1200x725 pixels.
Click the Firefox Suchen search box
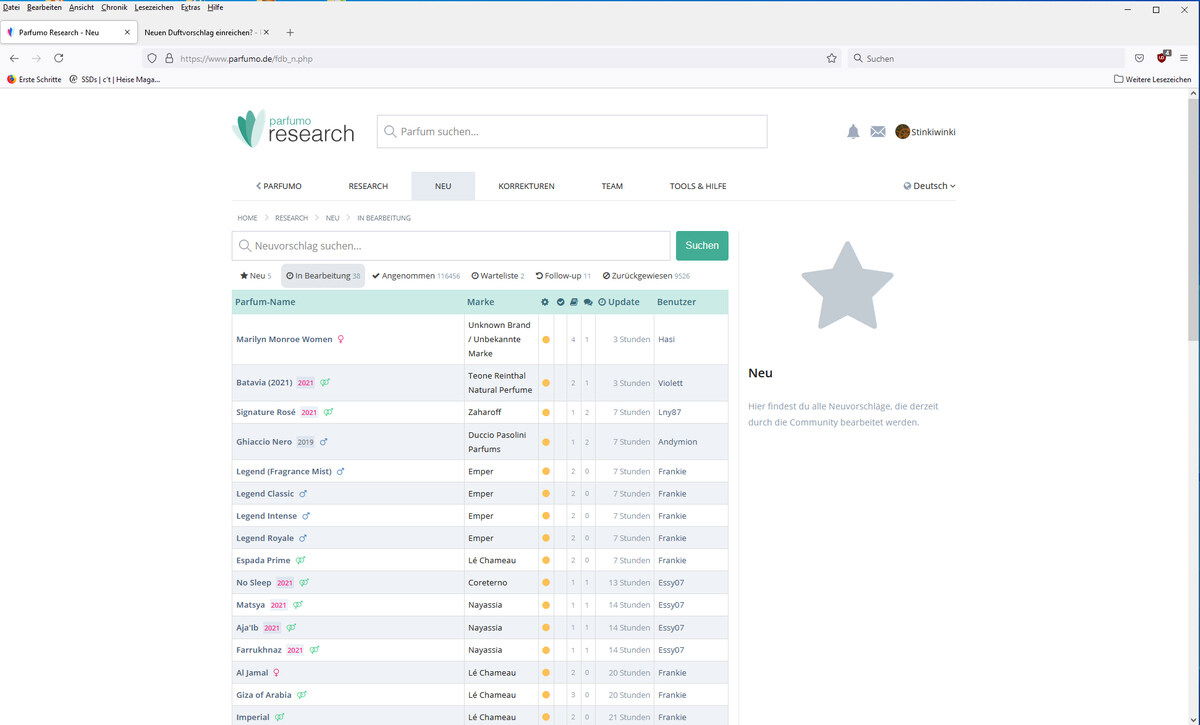point(986,58)
